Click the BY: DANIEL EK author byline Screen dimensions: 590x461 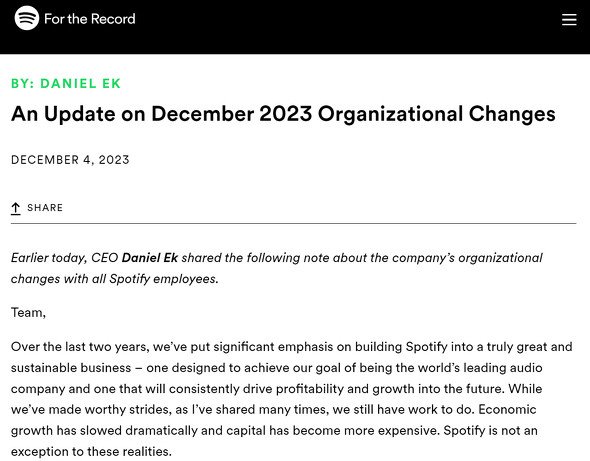(x=66, y=83)
